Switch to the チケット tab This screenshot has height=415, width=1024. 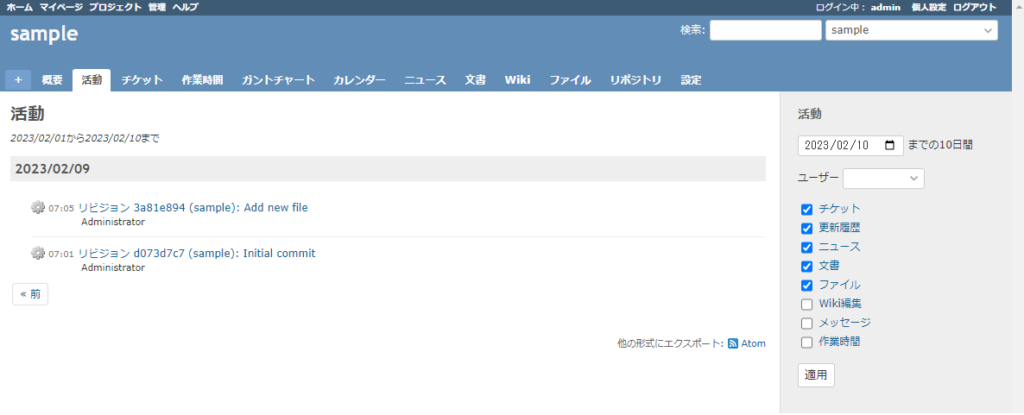coord(142,80)
